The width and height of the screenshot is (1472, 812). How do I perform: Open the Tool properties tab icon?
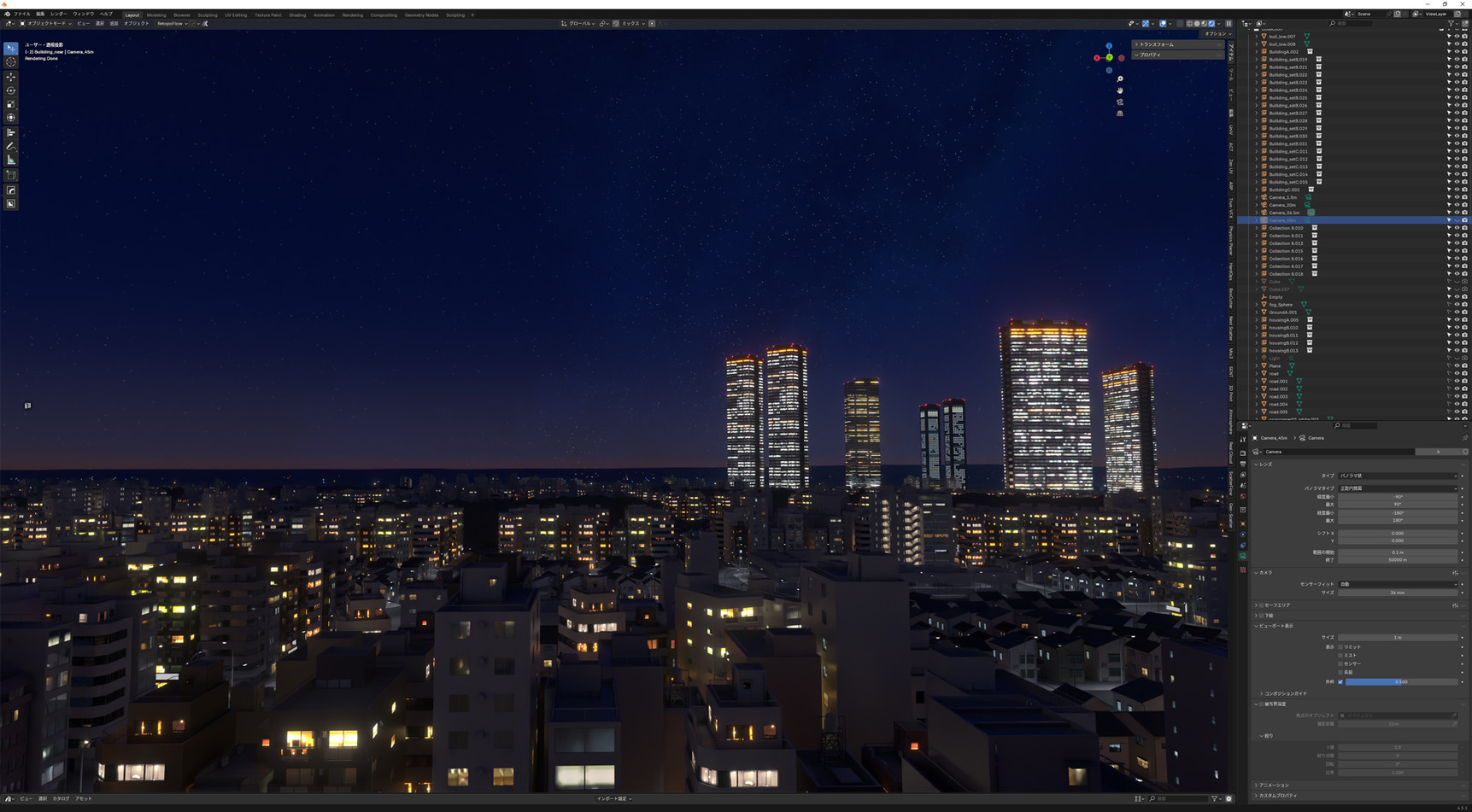[1243, 440]
